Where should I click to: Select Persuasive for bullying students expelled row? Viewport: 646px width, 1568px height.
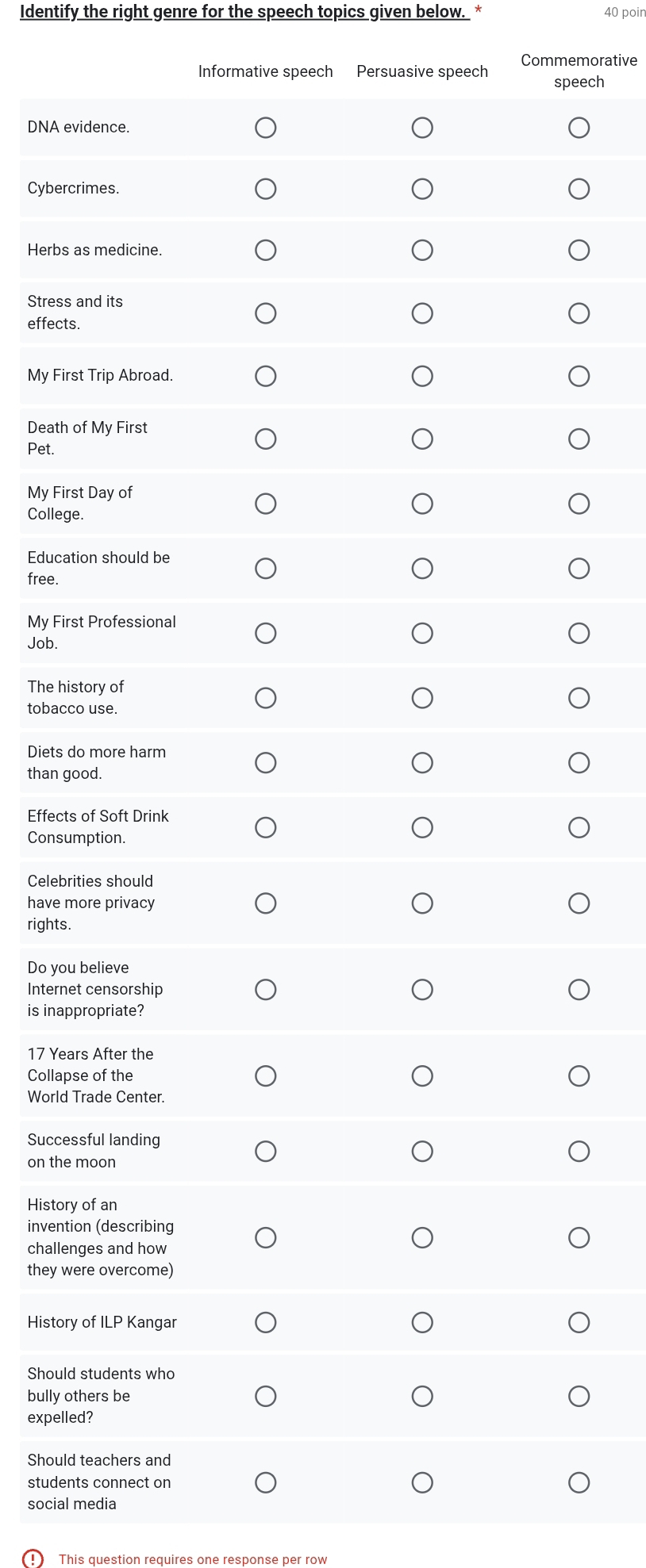pyautogui.click(x=422, y=1396)
